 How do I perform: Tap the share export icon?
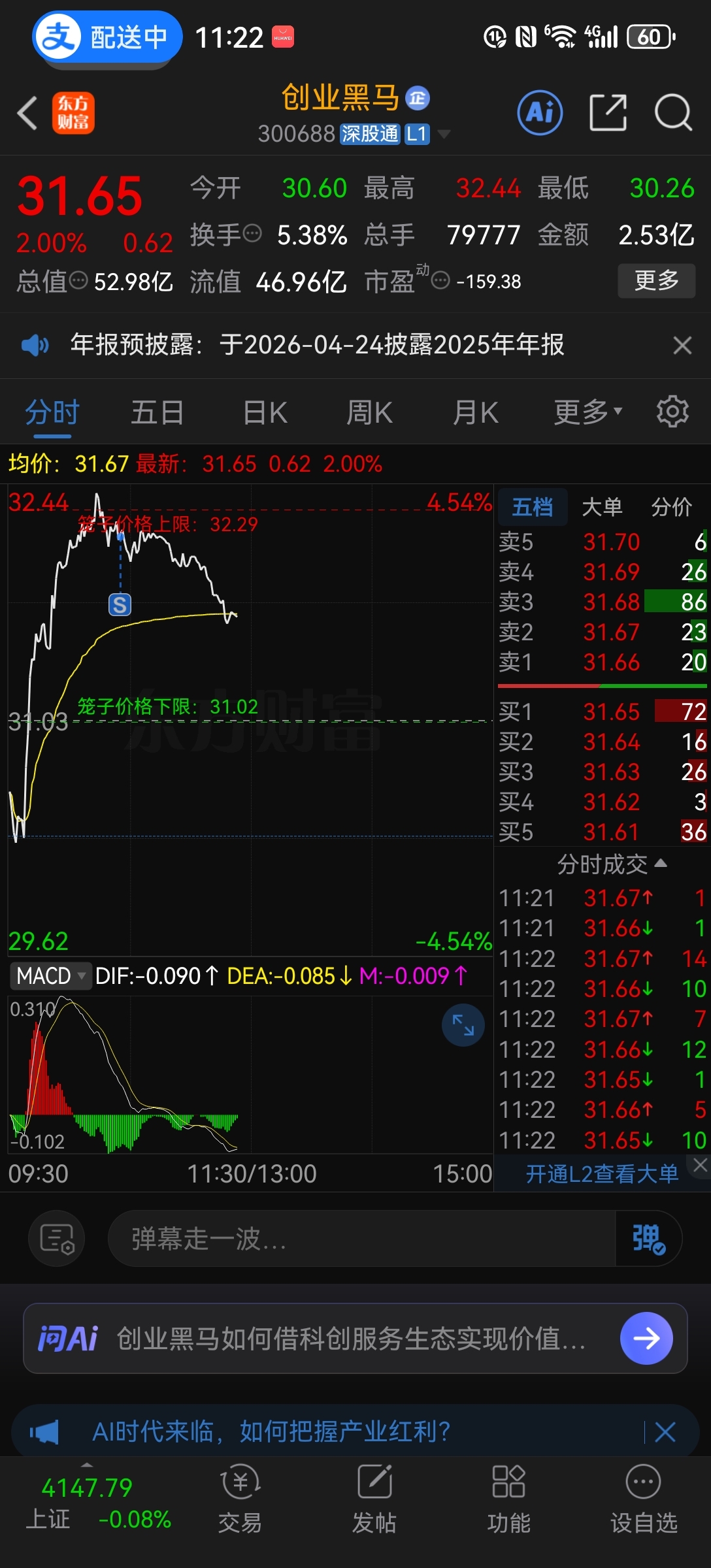tap(608, 112)
